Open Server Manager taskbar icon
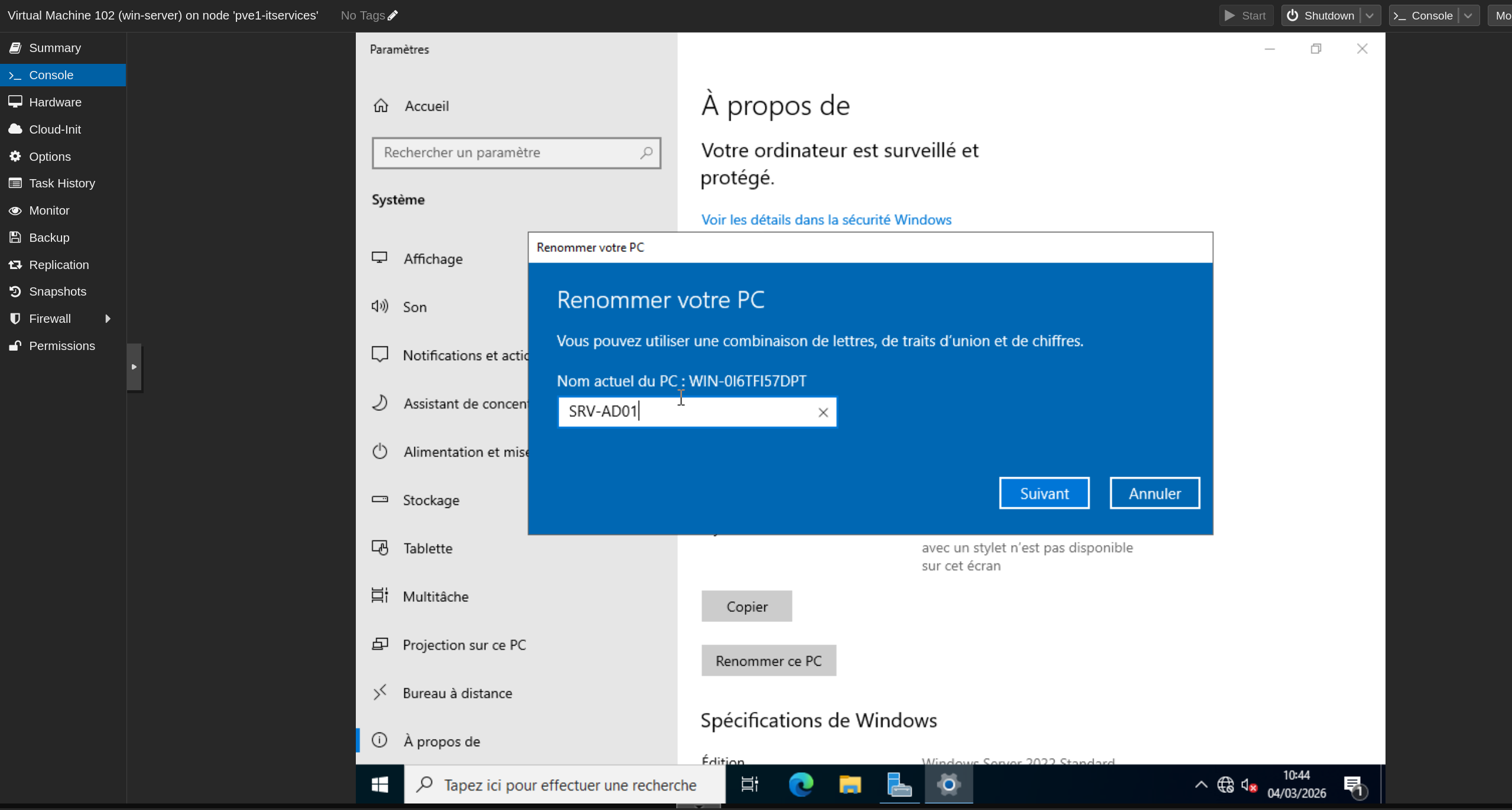Screen dimensions: 1512x810 pyautogui.click(x=899, y=785)
